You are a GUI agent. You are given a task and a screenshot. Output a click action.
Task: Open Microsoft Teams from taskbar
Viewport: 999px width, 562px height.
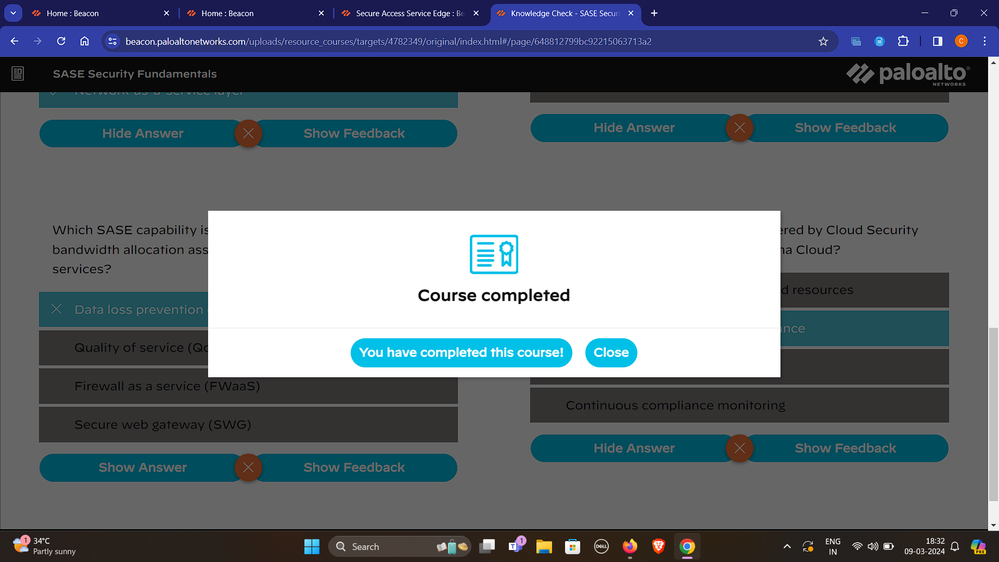click(516, 546)
